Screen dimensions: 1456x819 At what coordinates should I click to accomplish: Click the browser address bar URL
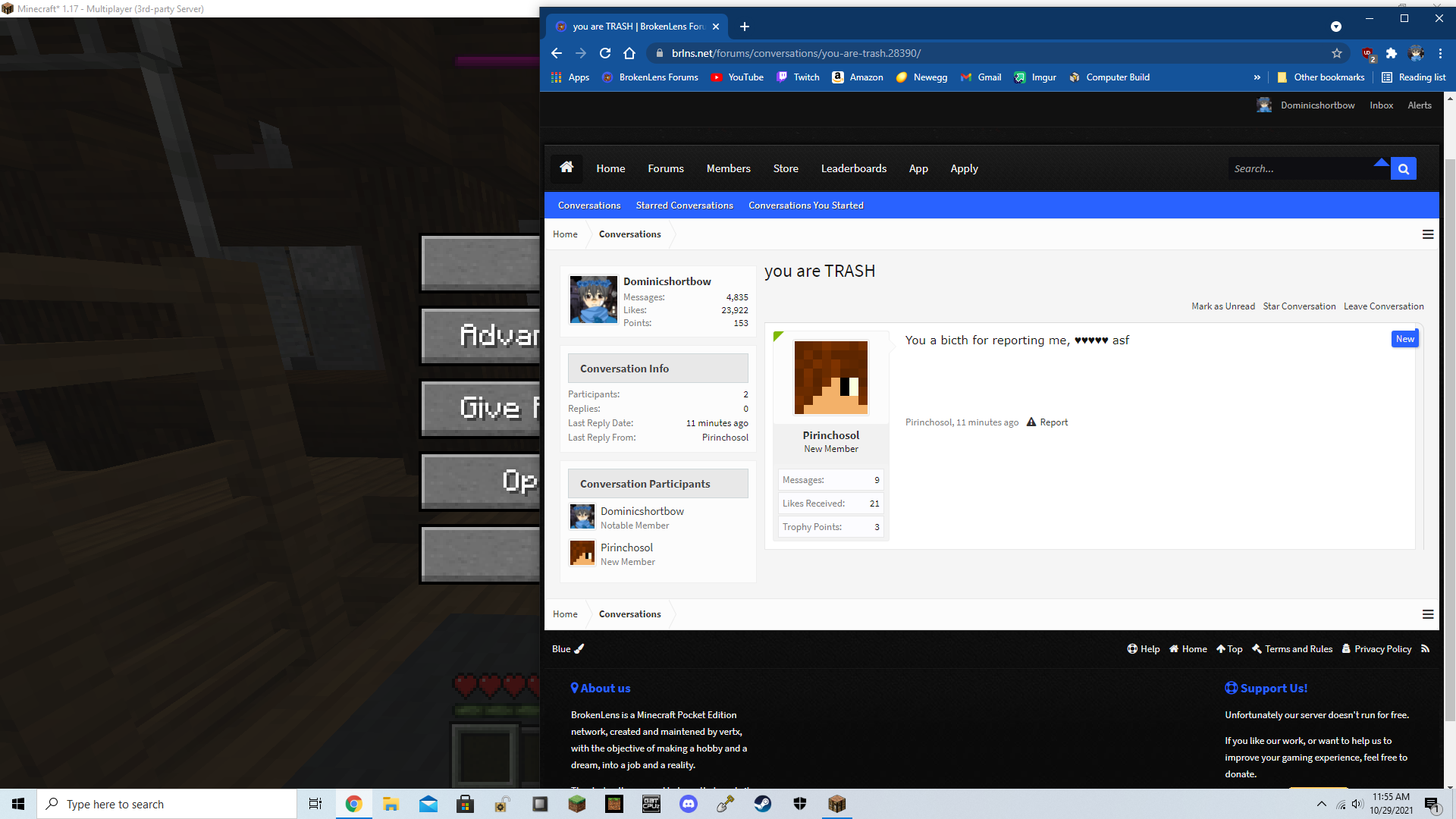pos(795,53)
